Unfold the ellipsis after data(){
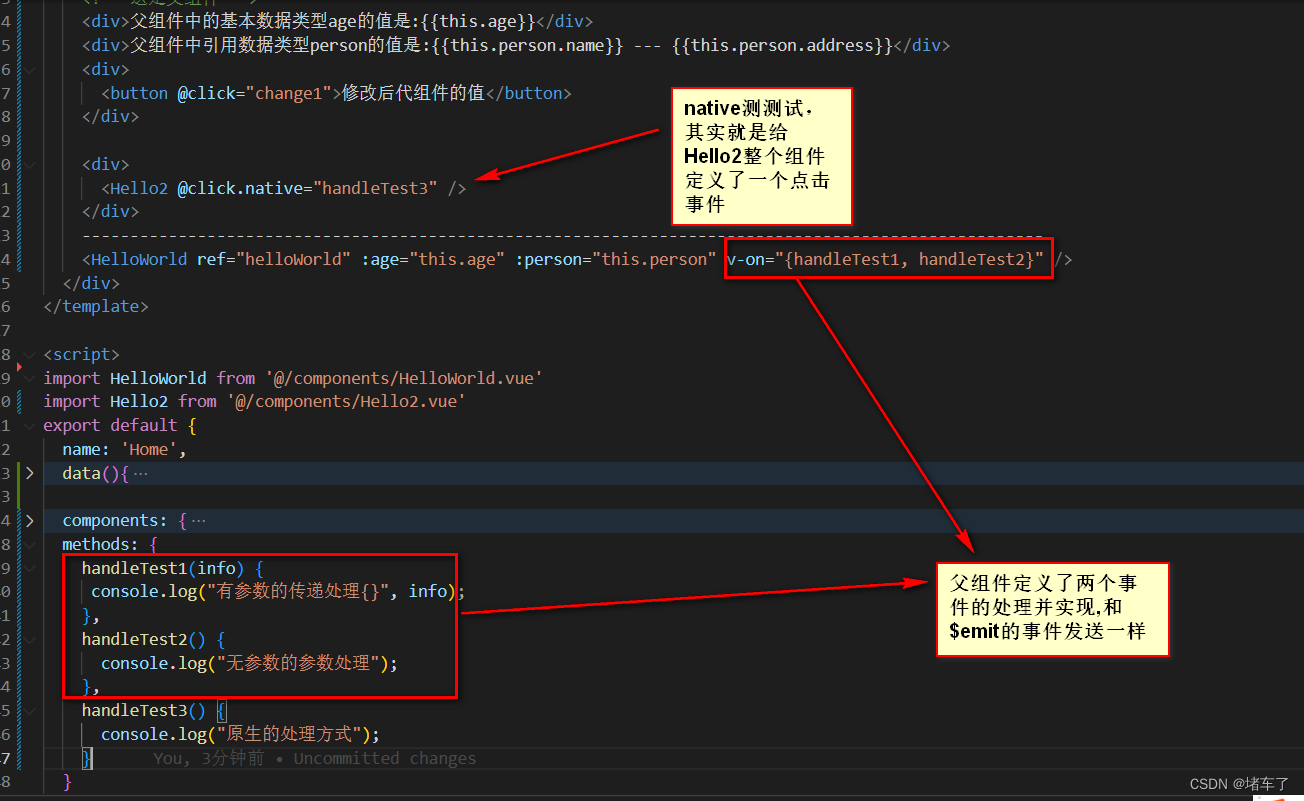Viewport: 1304px width, 801px height. 140,474
